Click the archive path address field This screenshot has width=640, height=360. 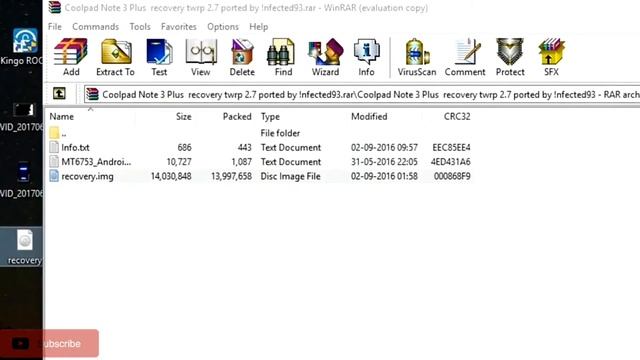362,94
